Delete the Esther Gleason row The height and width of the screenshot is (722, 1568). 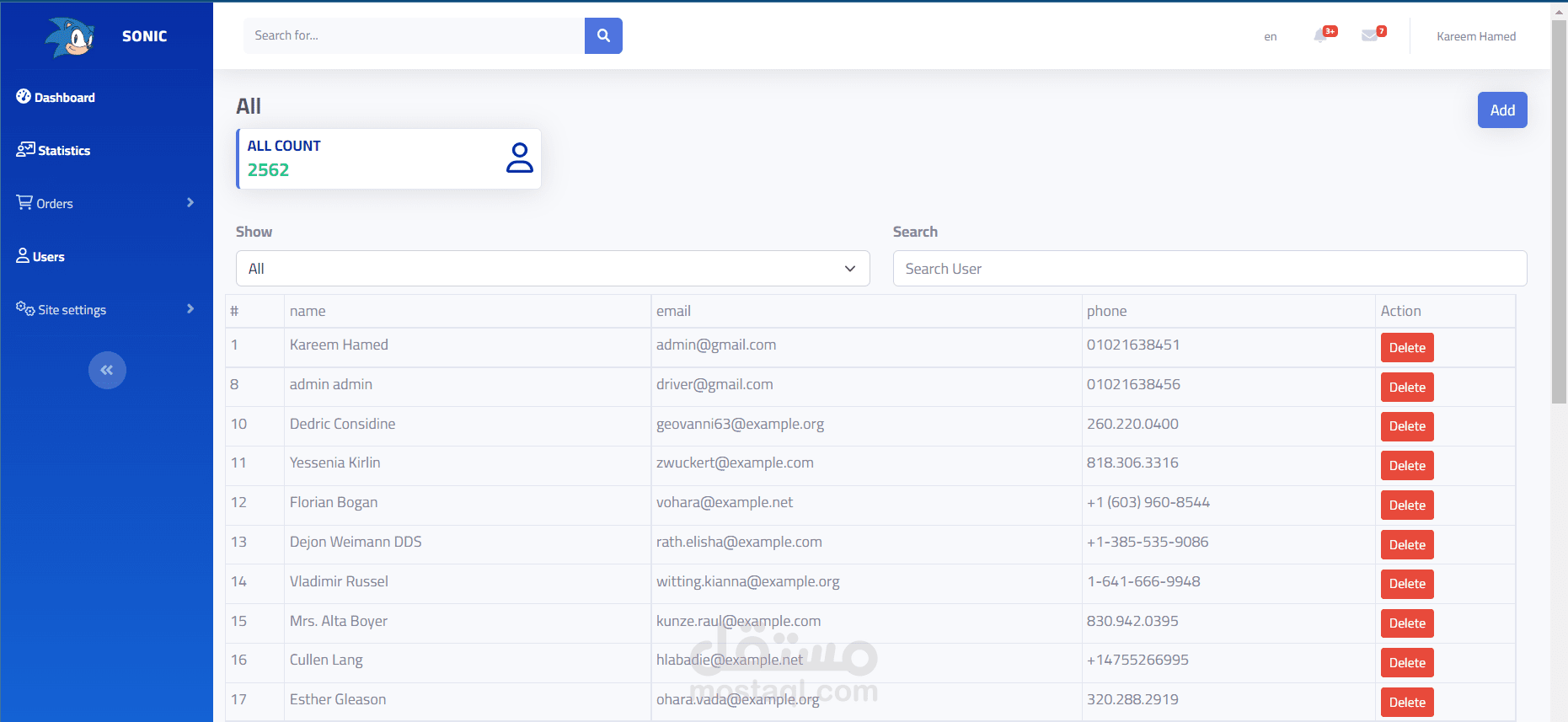1407,703
